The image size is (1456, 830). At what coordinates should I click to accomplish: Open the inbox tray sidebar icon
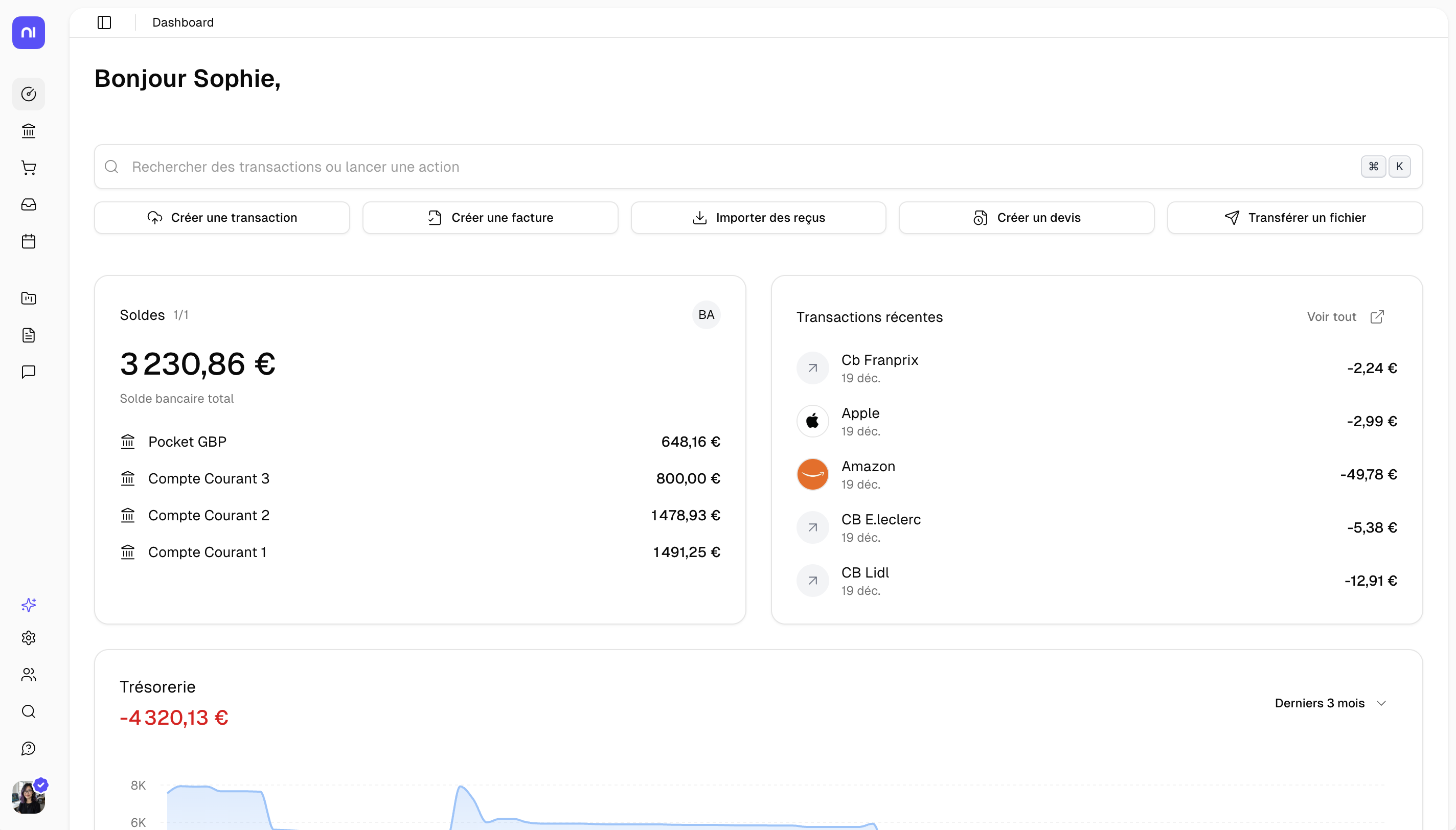pos(29,204)
